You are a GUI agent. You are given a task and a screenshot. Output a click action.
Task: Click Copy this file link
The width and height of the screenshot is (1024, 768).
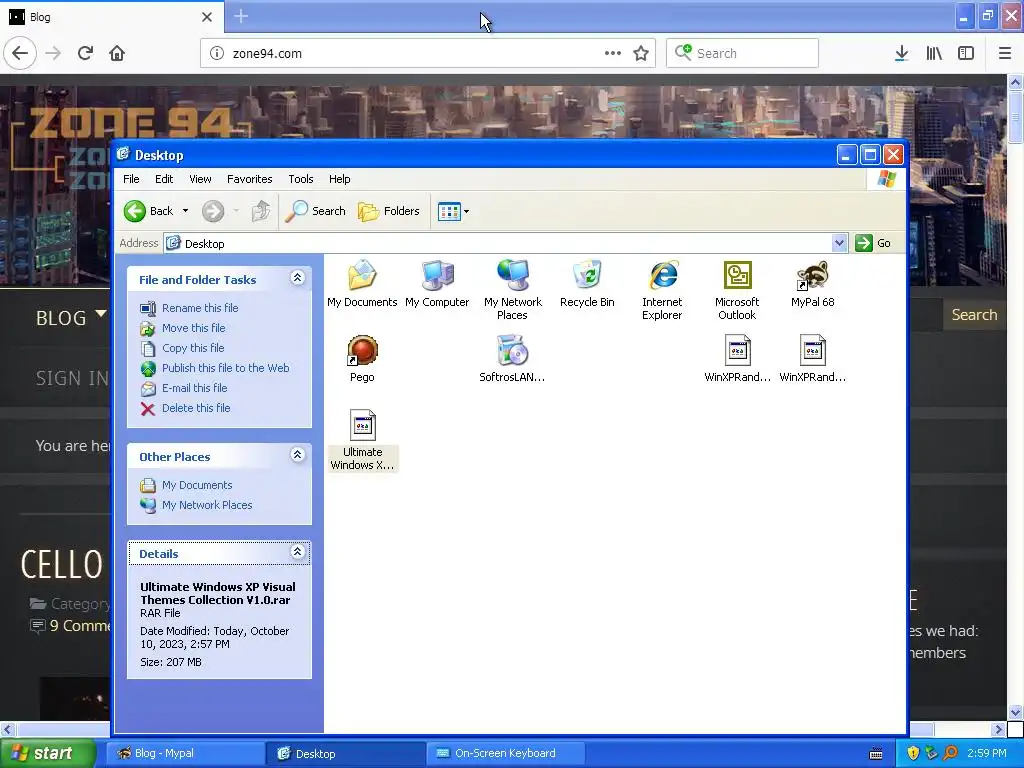click(193, 348)
